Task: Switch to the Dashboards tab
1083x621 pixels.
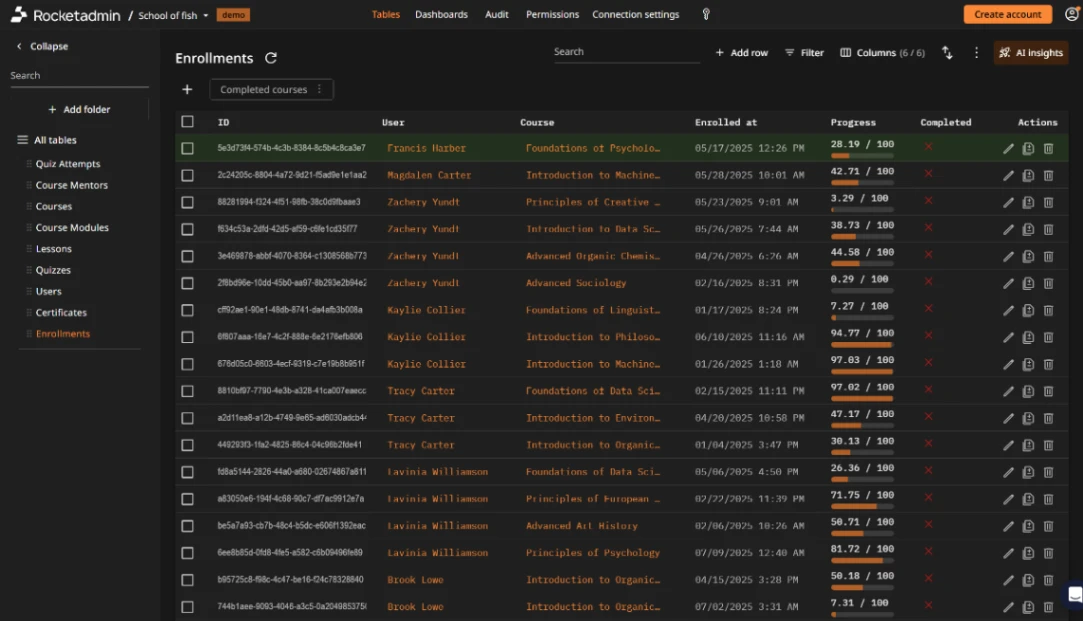Action: (x=441, y=14)
